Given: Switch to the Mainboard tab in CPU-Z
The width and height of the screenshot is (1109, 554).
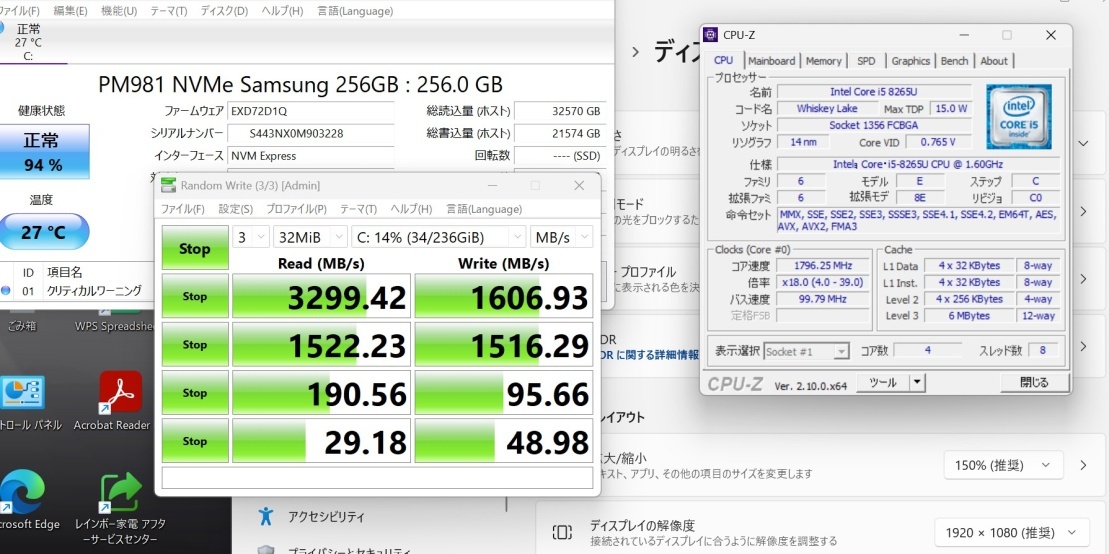Looking at the screenshot, I should pos(771,61).
